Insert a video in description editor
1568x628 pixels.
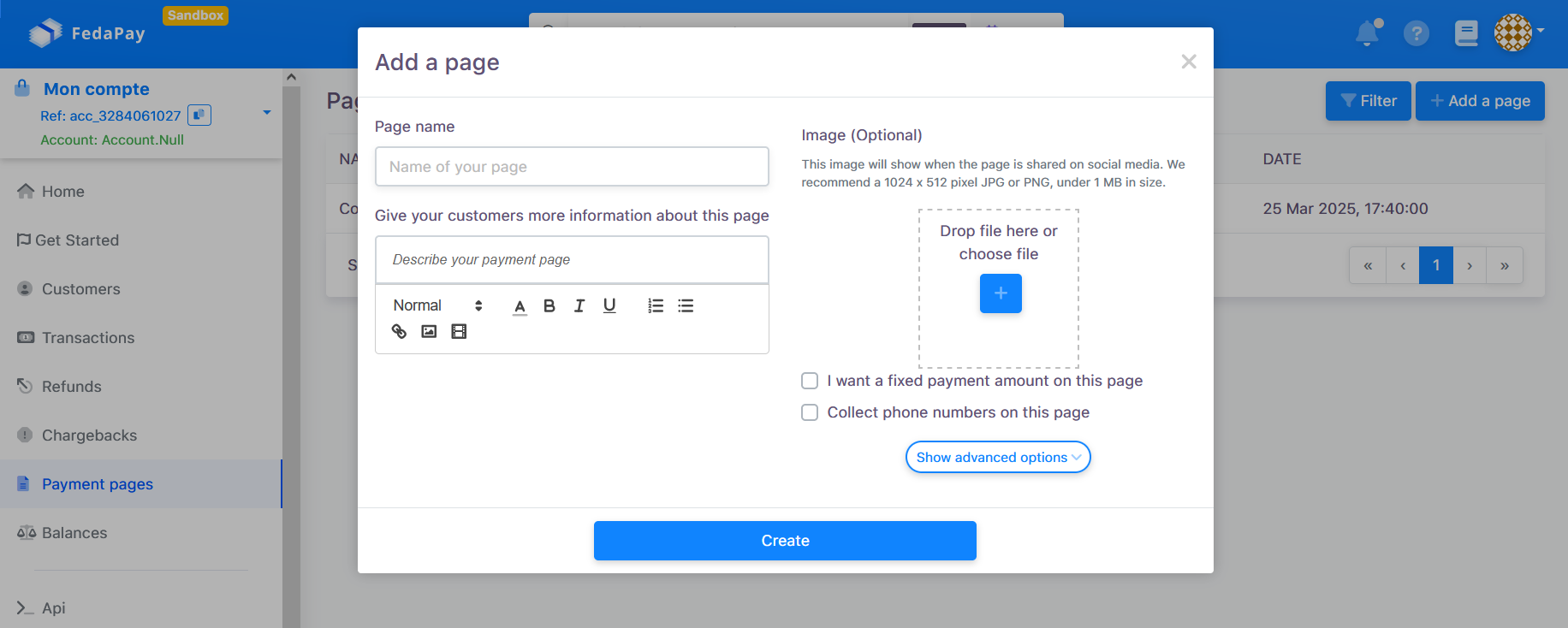point(459,331)
